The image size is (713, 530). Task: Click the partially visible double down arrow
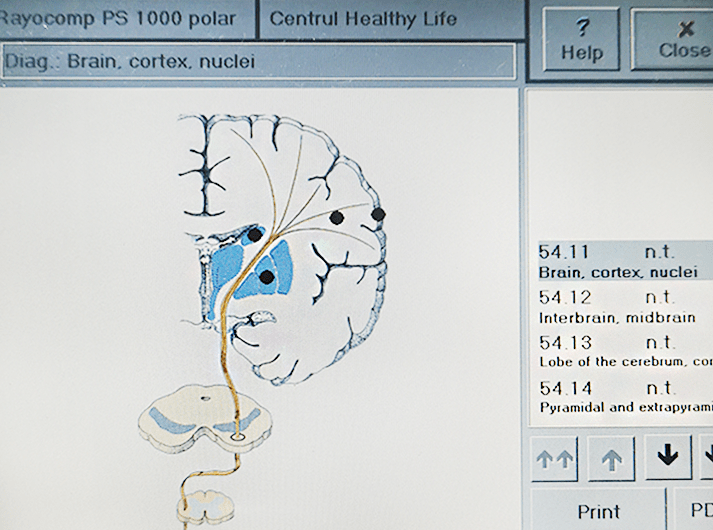click(x=706, y=457)
